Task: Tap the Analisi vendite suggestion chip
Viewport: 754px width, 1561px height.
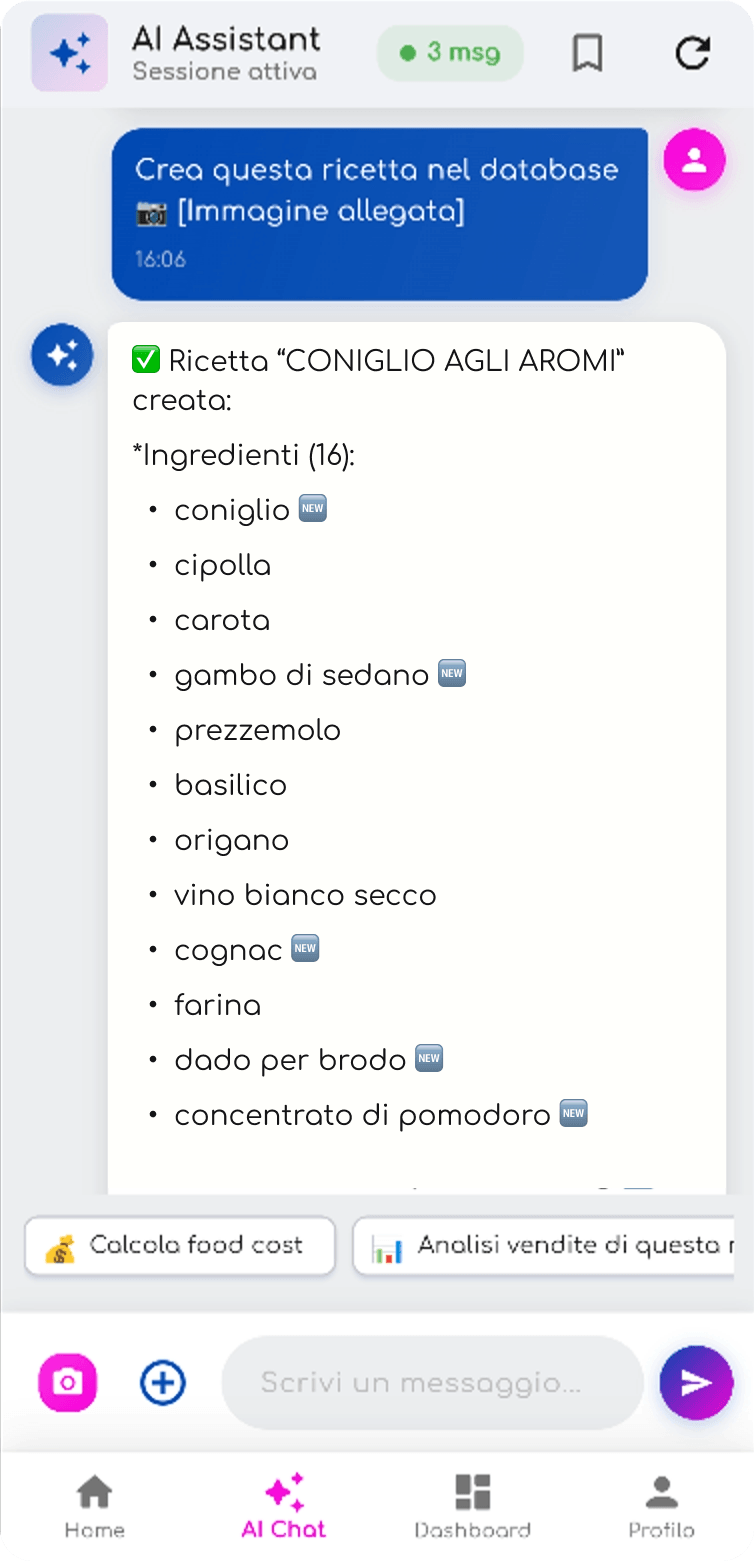Action: pyautogui.click(x=545, y=1246)
